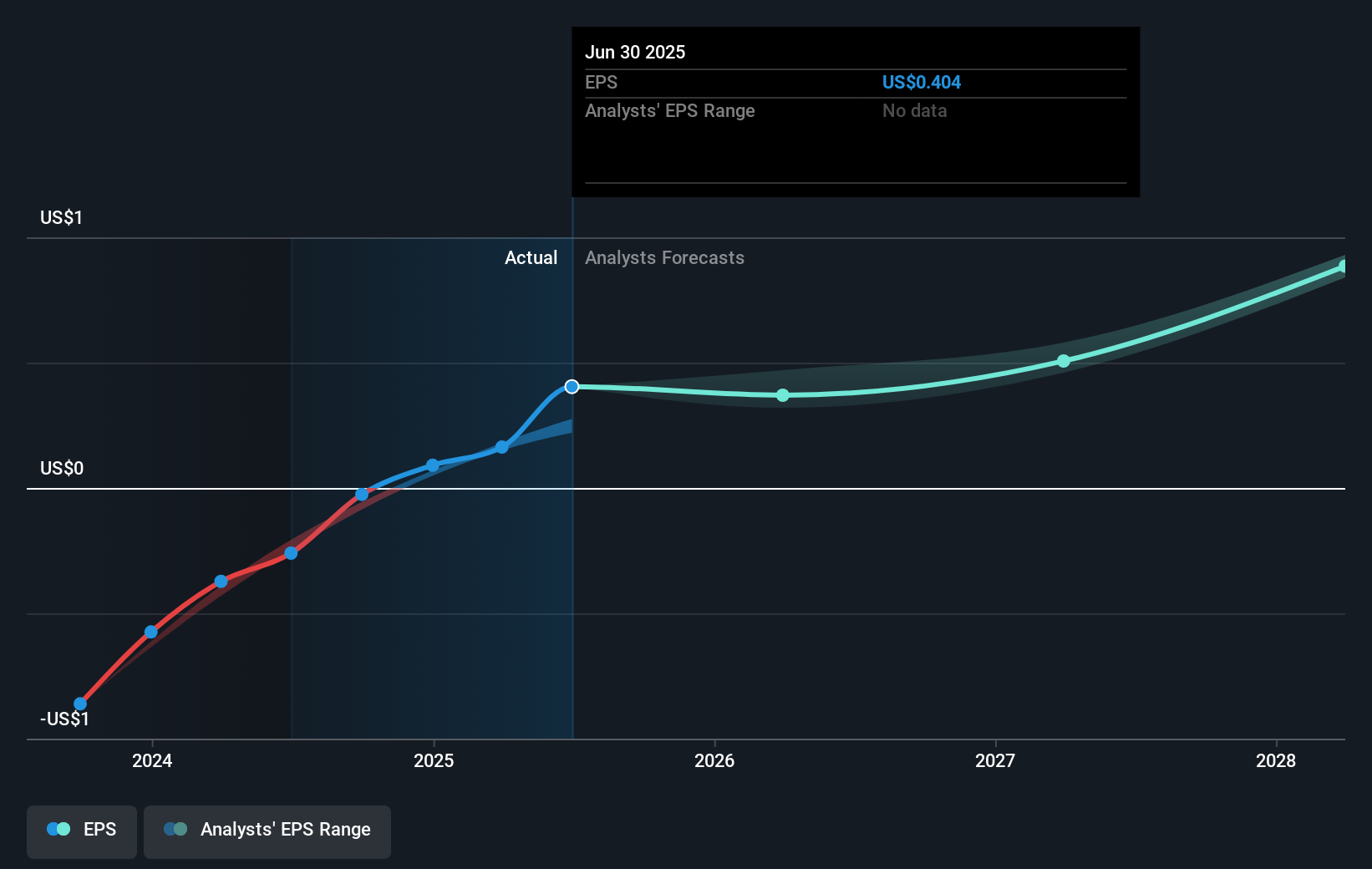Click the data point crossing US$0 line
The width and height of the screenshot is (1372, 869).
[x=361, y=494]
